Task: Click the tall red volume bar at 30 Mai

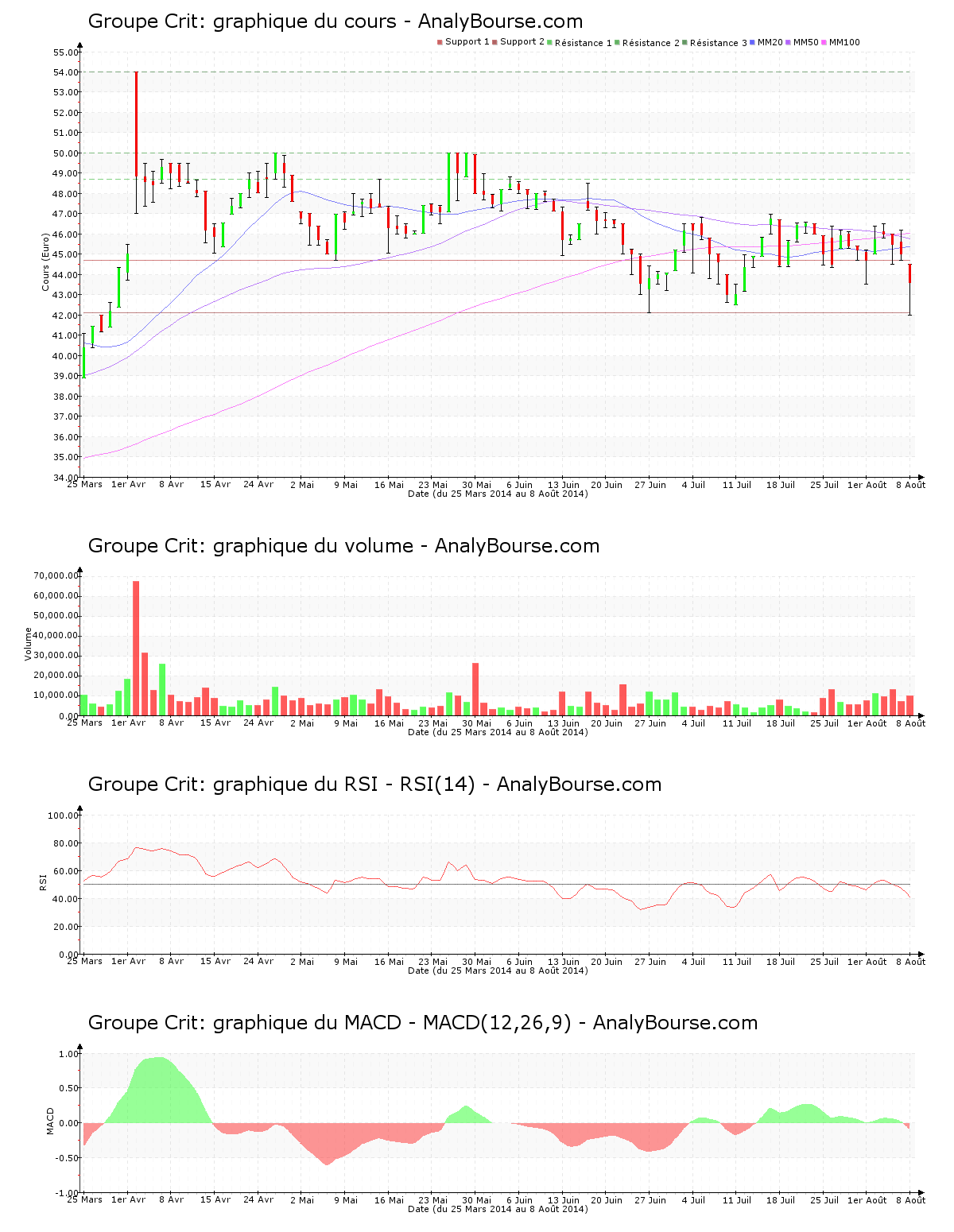Action: 475,689
